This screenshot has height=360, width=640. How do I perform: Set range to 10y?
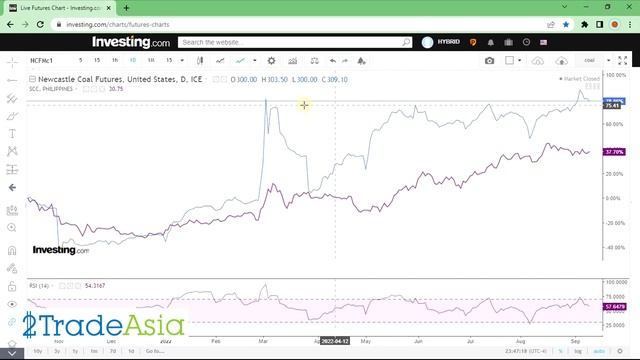[x=38, y=351]
